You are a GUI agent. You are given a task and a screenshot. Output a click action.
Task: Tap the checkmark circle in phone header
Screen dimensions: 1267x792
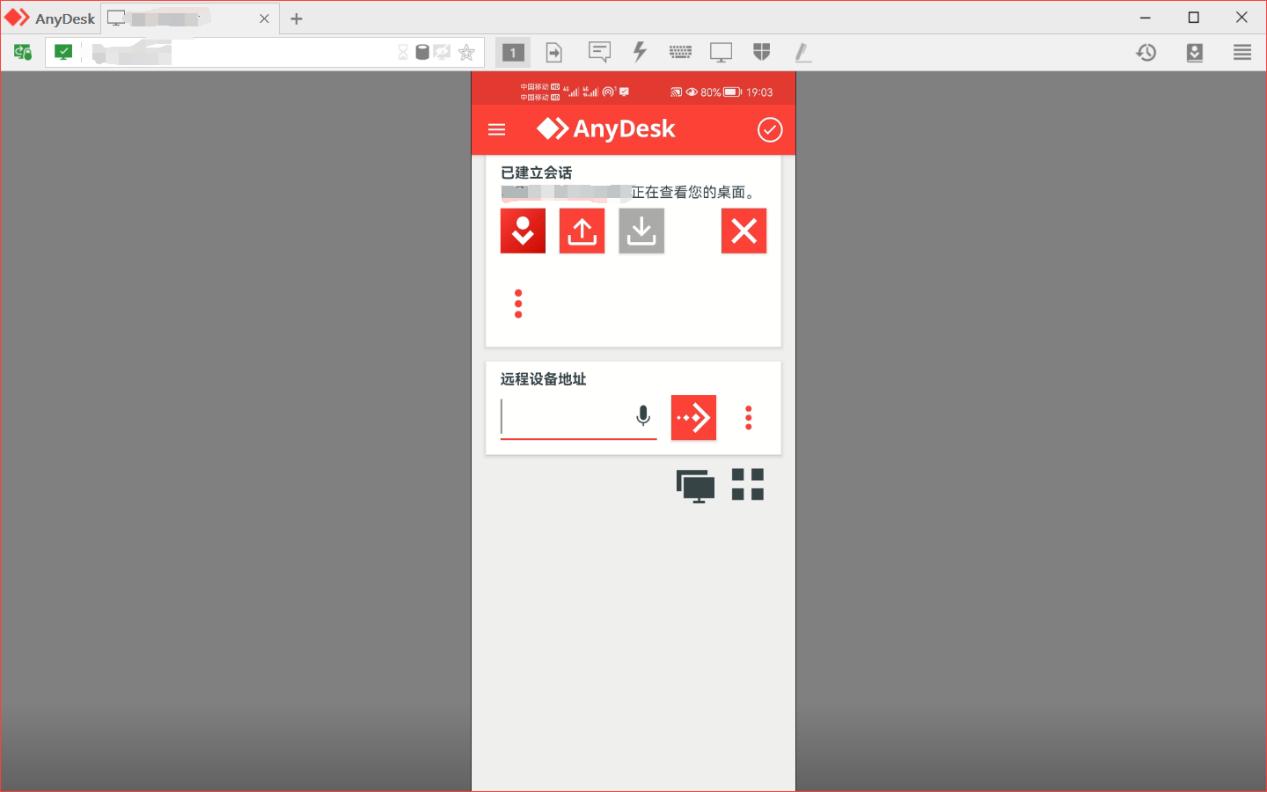(x=769, y=130)
